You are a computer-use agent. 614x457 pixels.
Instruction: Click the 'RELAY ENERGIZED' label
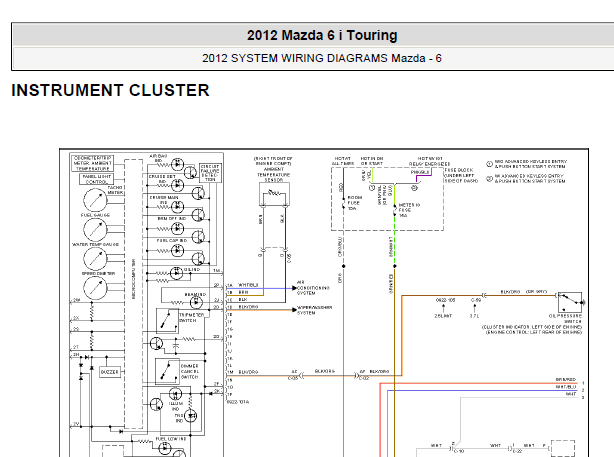(430, 164)
